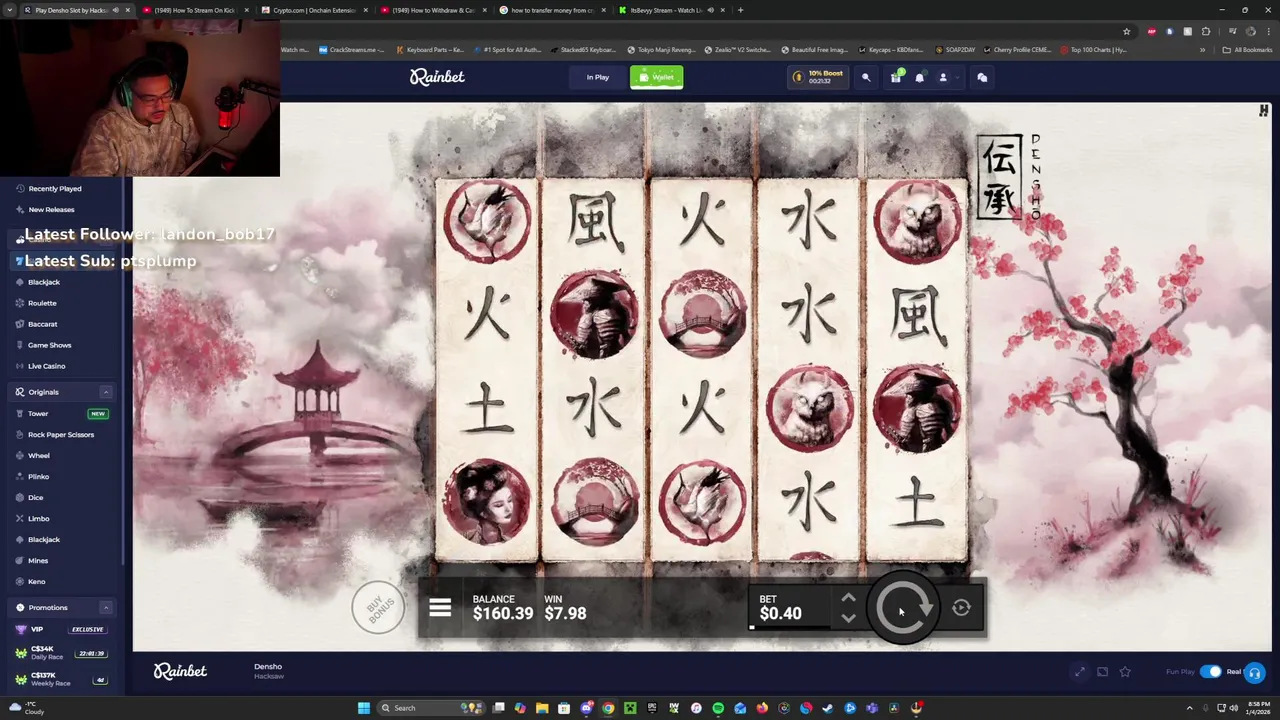Viewport: 1280px width, 720px height.
Task: Collapse the Originals section
Action: [106, 392]
